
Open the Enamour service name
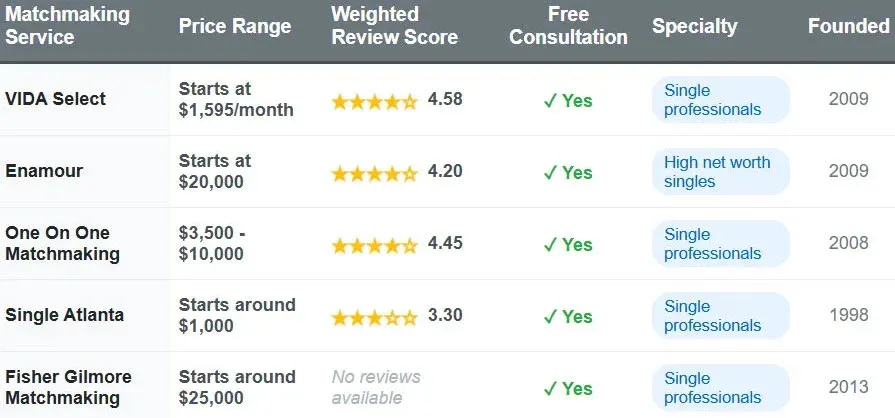pyautogui.click(x=44, y=171)
